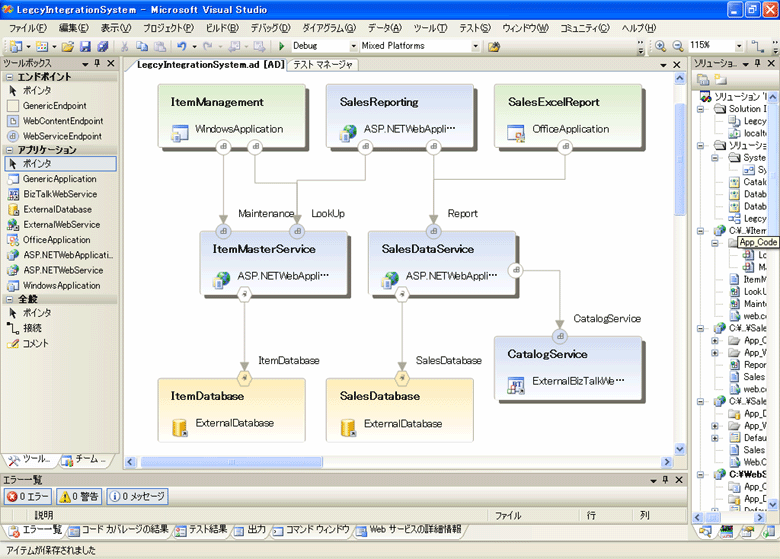
Task: Click the Report endpoint on SalesDataService
Action: (434, 231)
